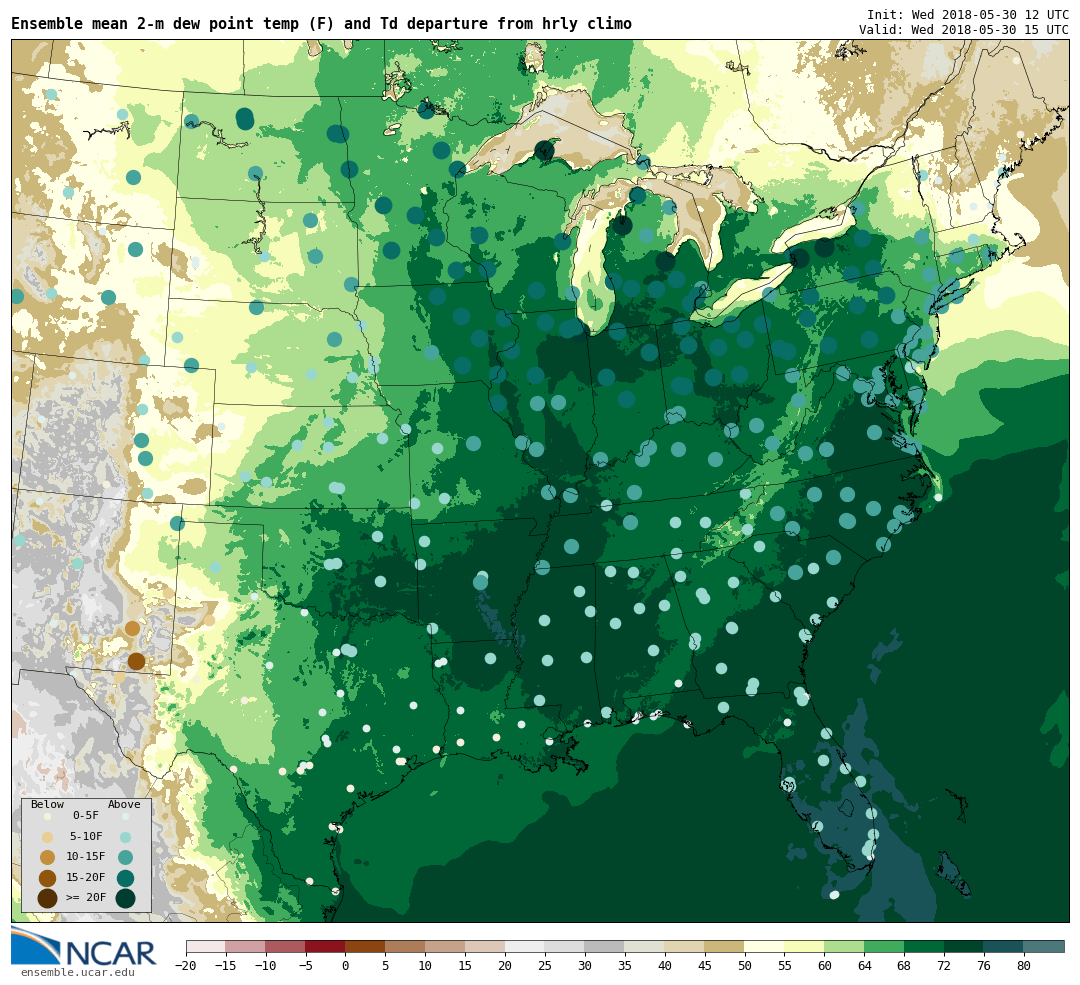Click the tan 5-10F Below circle in legend
The height and width of the screenshot is (985, 1080).
click(x=47, y=838)
